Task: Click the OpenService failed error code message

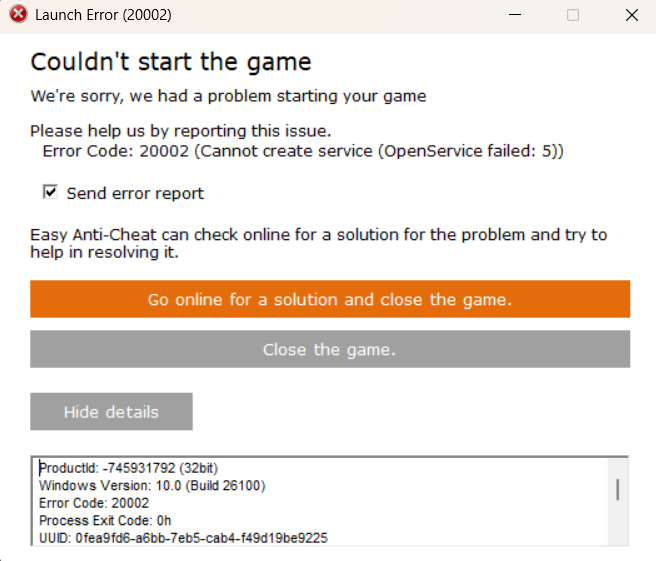Action: click(303, 151)
